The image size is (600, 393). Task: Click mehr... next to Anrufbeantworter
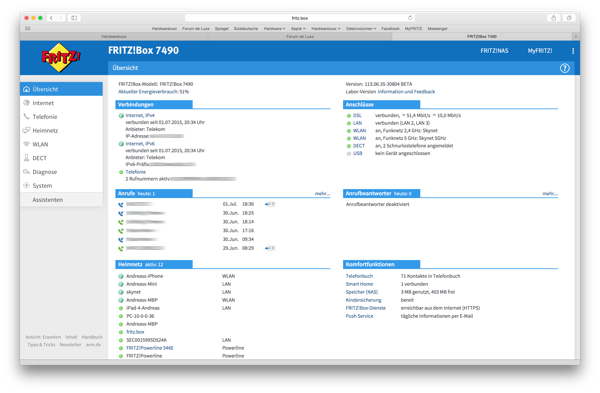click(x=550, y=194)
